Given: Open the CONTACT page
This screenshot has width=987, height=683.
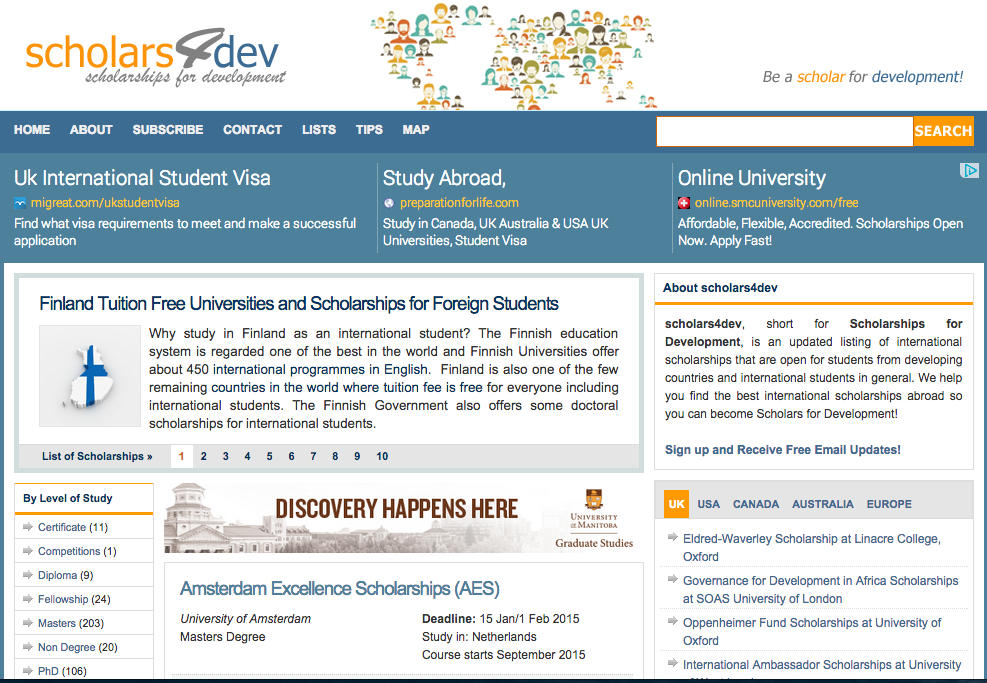Looking at the screenshot, I should click(x=252, y=130).
